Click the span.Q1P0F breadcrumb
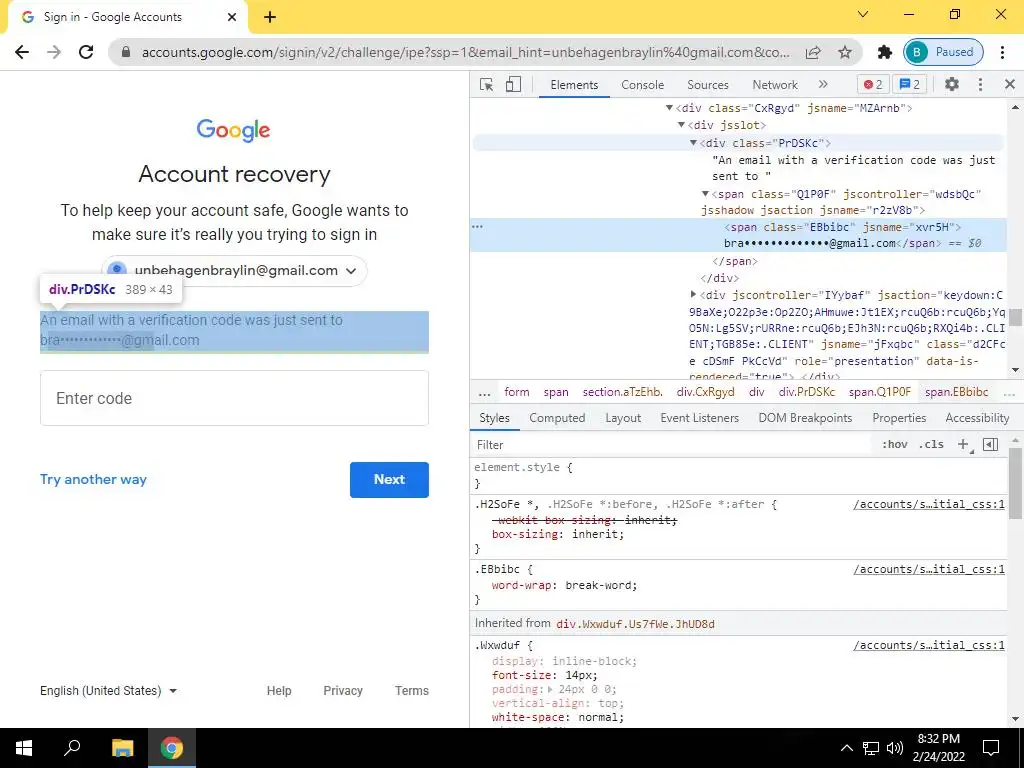Image resolution: width=1024 pixels, height=768 pixels. (x=880, y=392)
